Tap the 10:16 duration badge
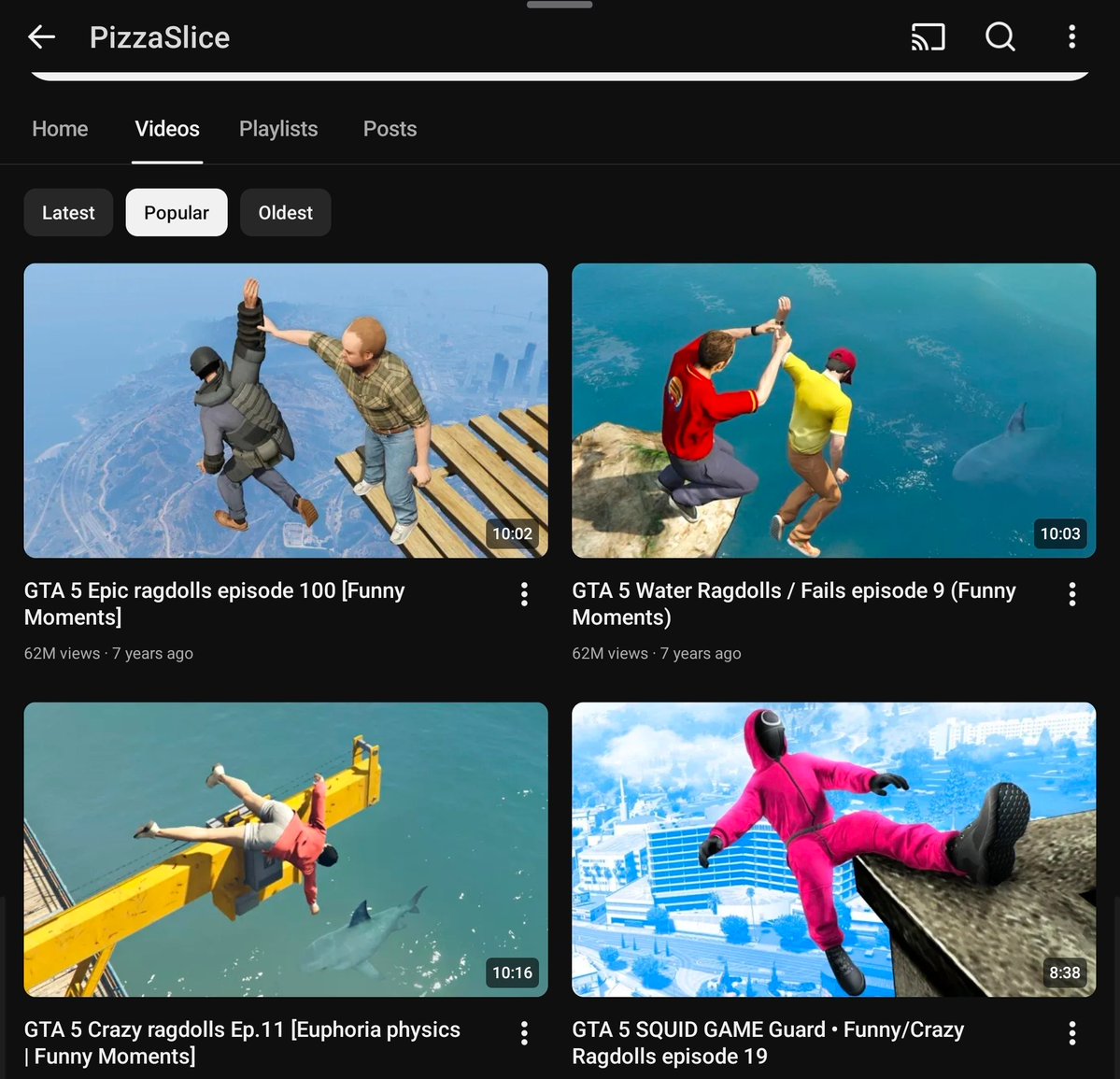The image size is (1120, 1079). point(512,972)
